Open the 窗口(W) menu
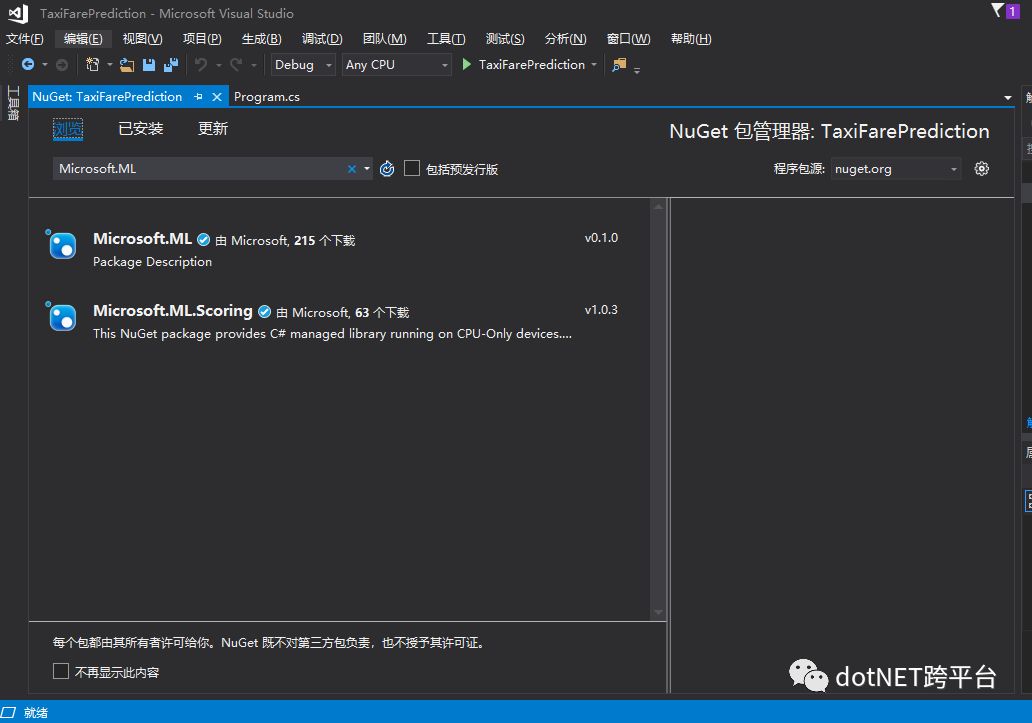The image size is (1032, 723). click(x=628, y=39)
